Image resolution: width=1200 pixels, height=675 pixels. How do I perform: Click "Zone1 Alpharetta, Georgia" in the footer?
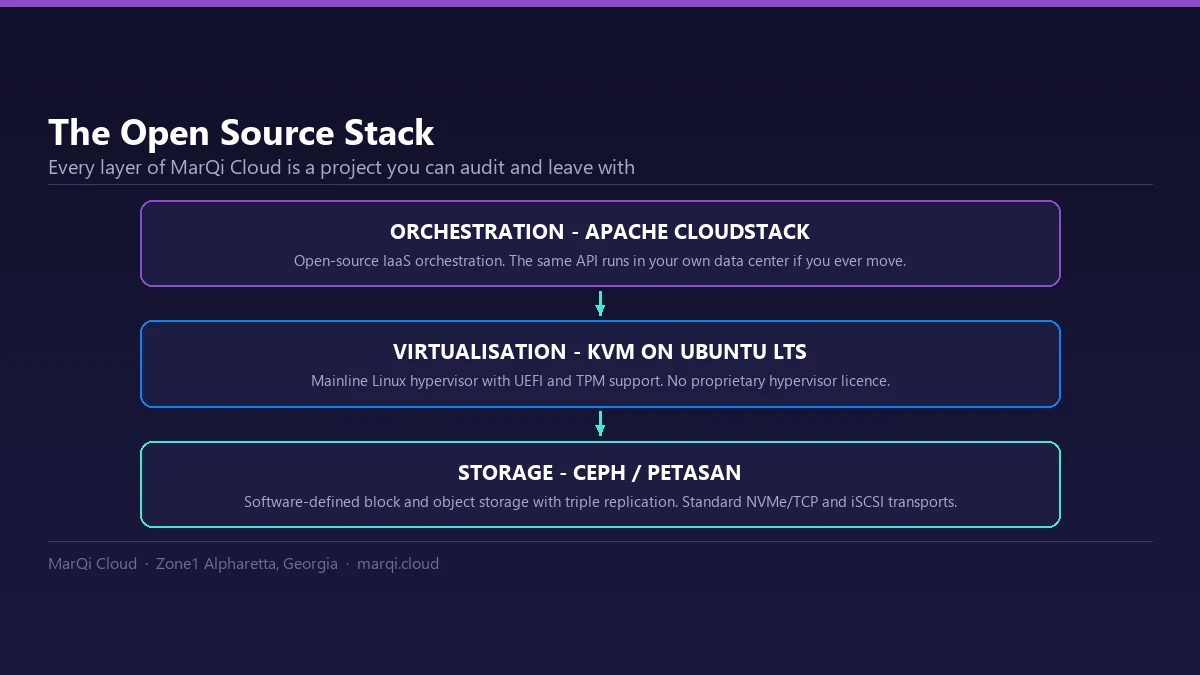point(247,564)
